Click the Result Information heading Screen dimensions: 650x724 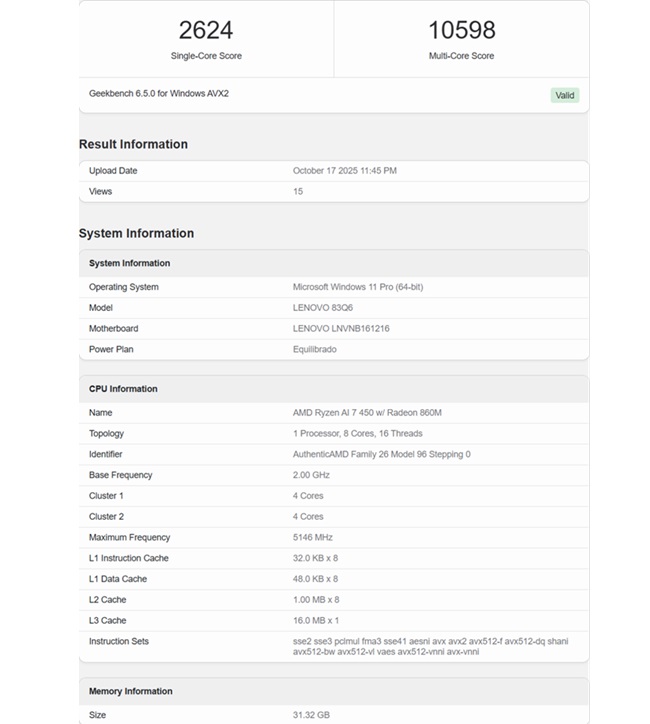pyautogui.click(x=133, y=144)
